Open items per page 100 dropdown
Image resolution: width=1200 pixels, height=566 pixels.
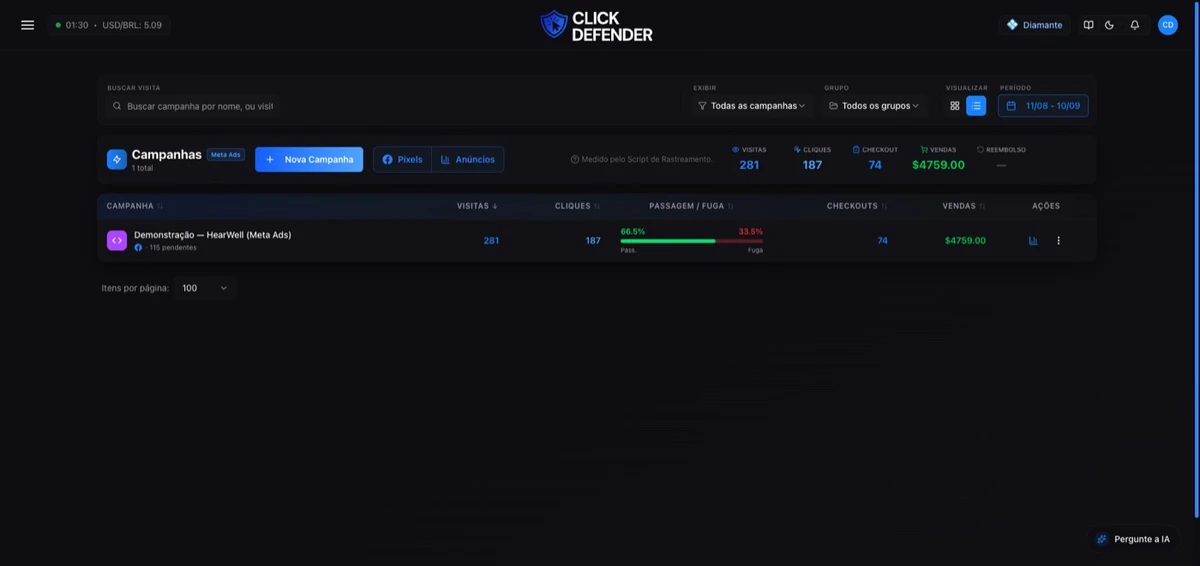(205, 288)
